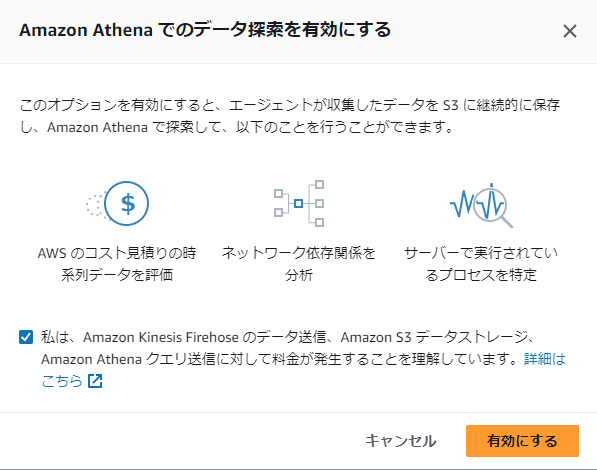Click the description paragraph starting このオプションを有効にすると
The height and width of the screenshot is (470, 597).
(x=290, y=116)
